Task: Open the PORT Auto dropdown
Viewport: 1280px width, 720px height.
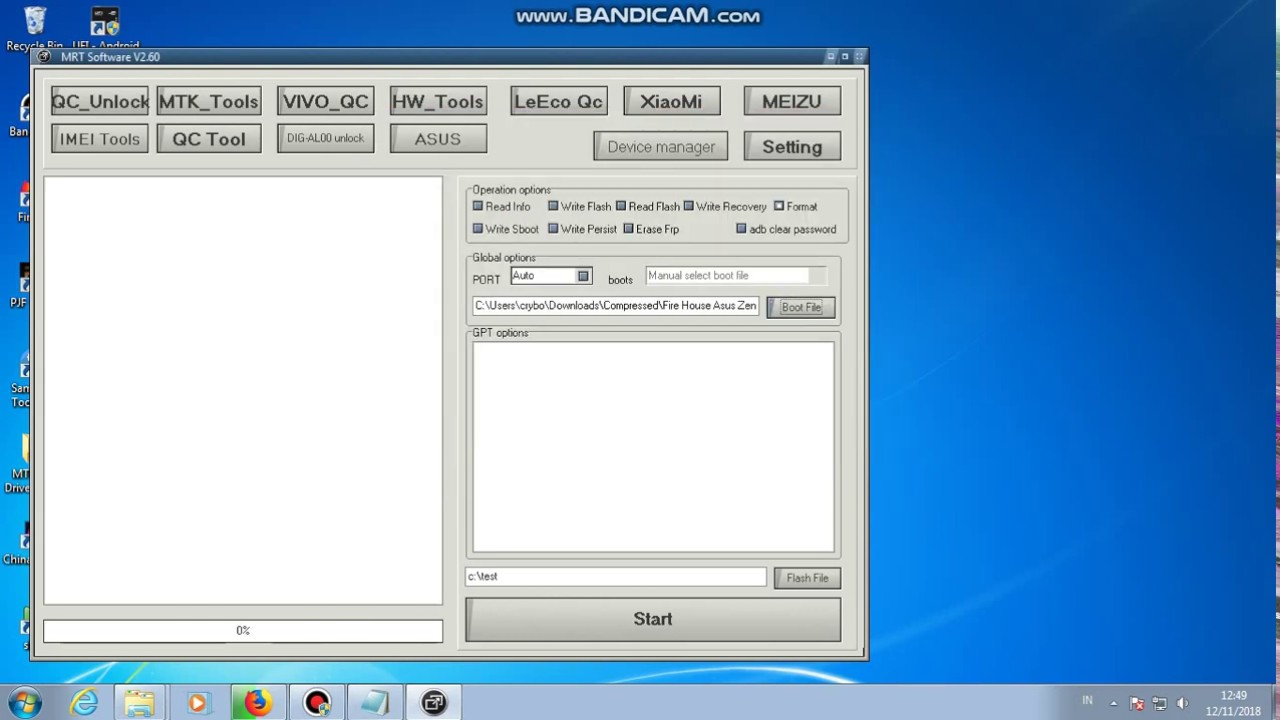Action: click(583, 276)
